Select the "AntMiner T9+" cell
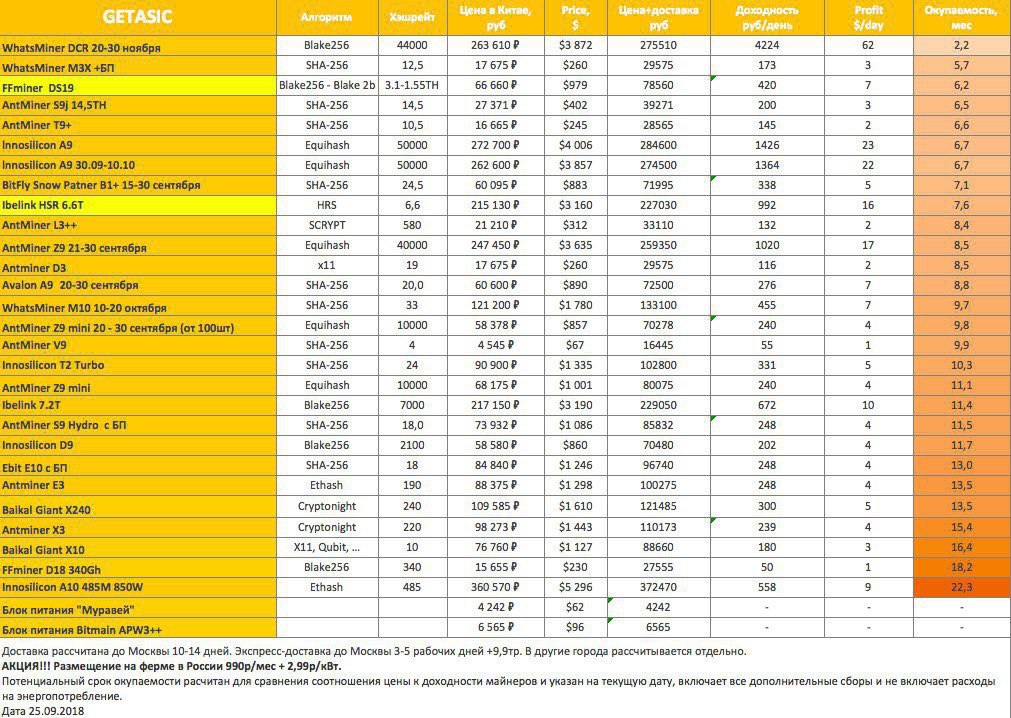 point(138,126)
